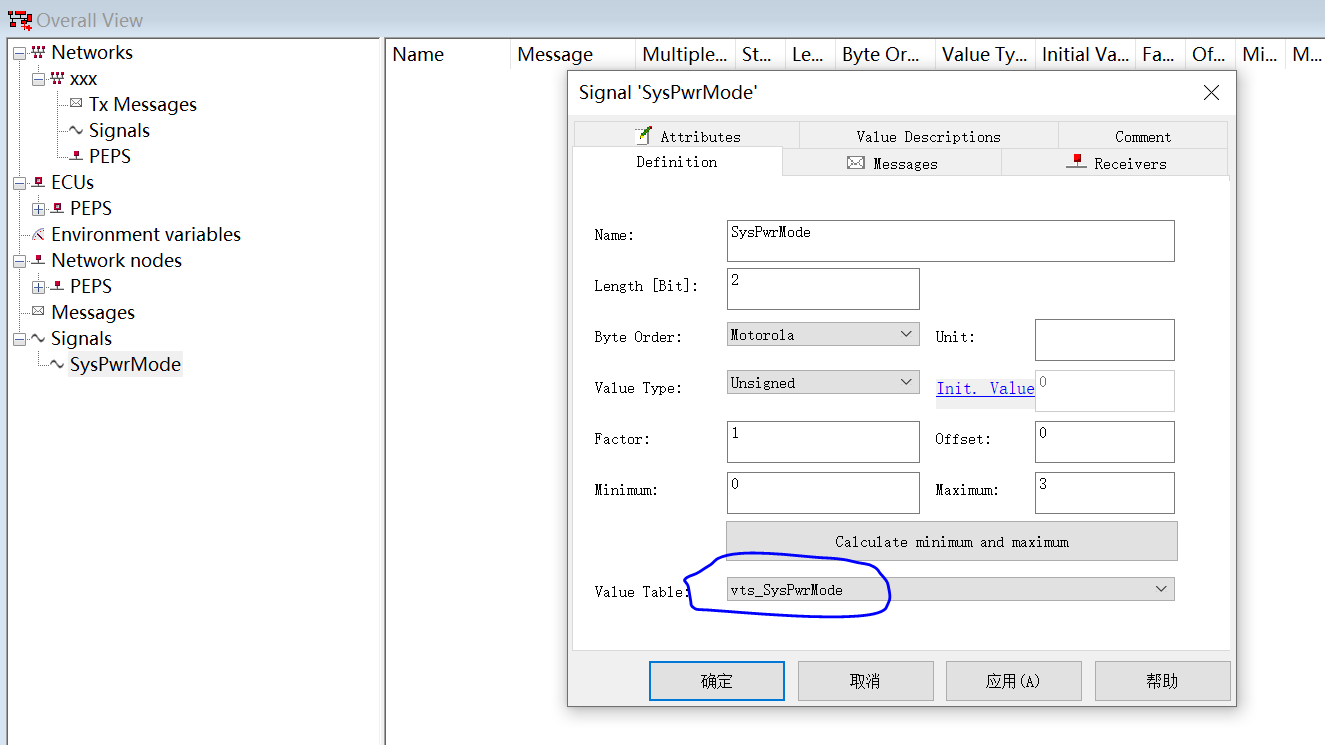Image resolution: width=1325 pixels, height=745 pixels.
Task: Click the flag icon on the Receivers tab
Action: (1077, 161)
